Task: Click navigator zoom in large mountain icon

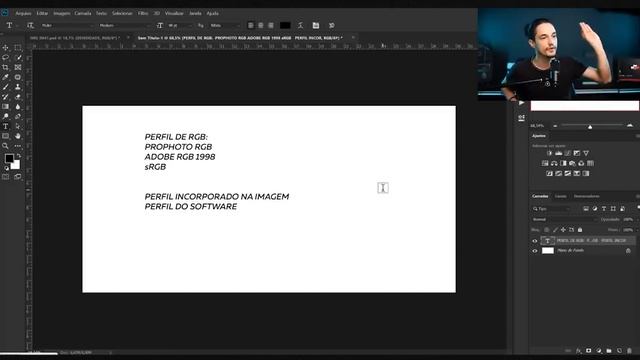Action: [630, 125]
